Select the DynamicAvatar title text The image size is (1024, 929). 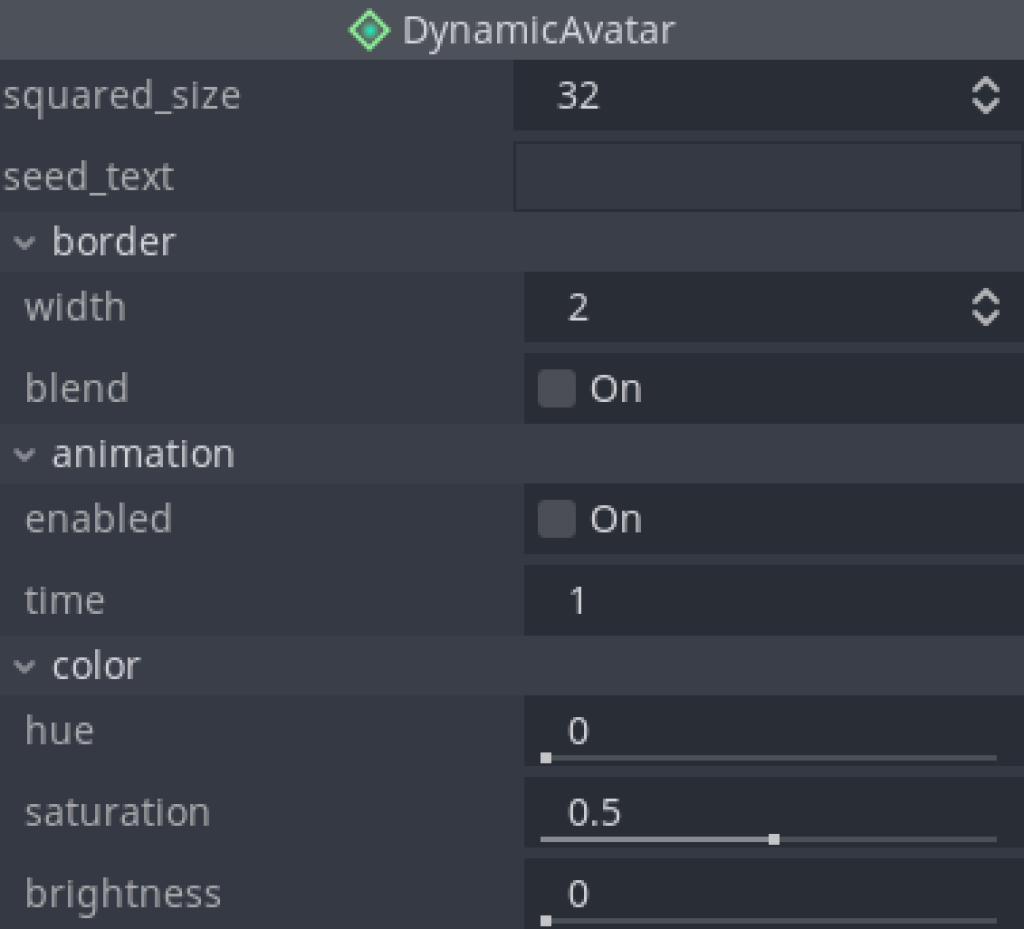point(540,30)
